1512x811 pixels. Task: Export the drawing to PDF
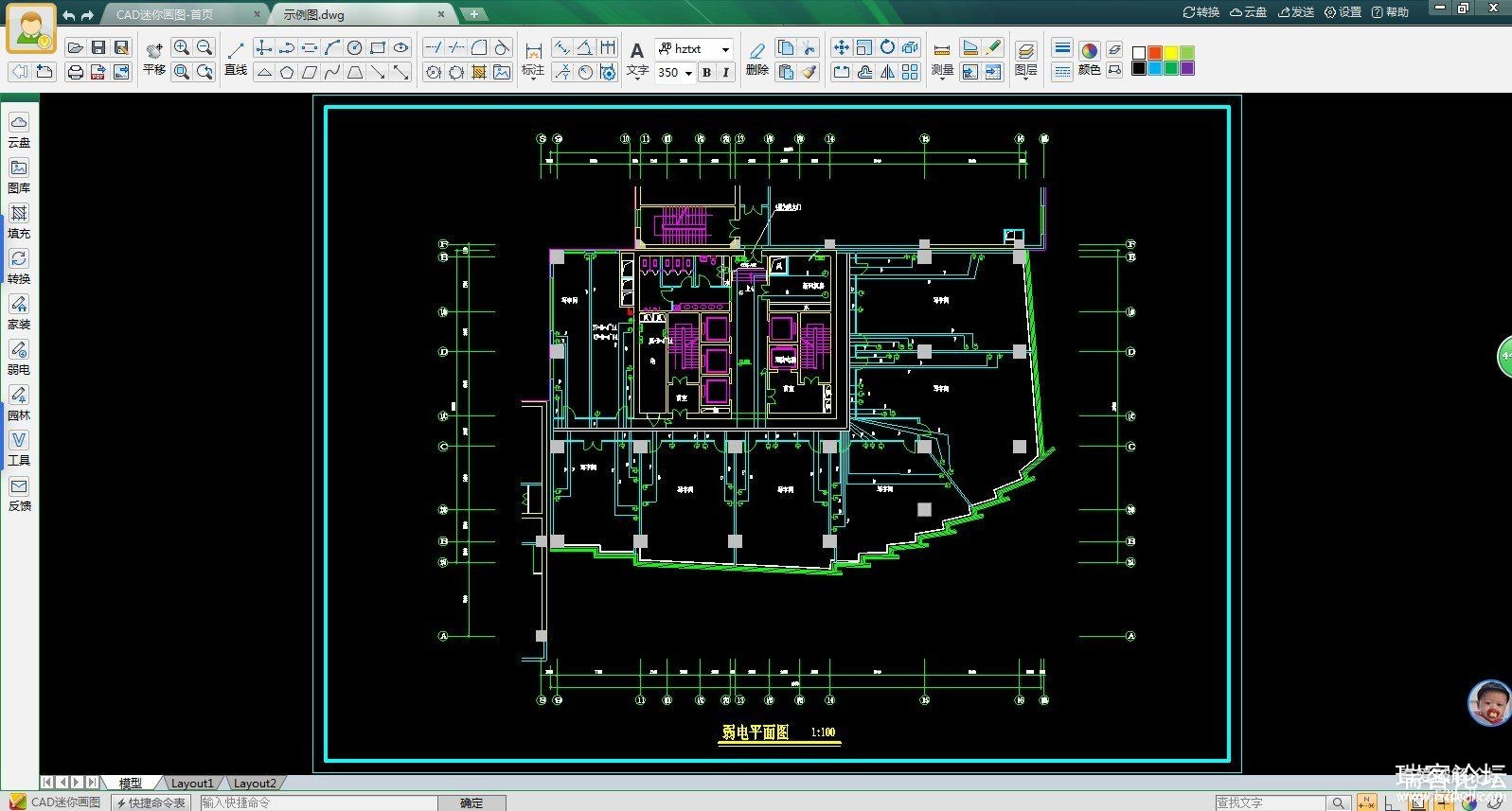pos(98,72)
